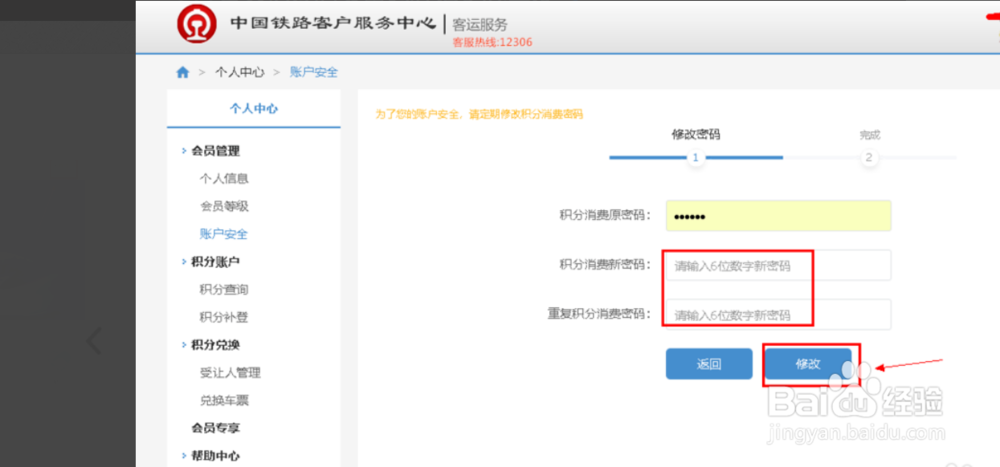
Task: Select 账户安全 in sidebar
Action: pyautogui.click(x=224, y=234)
